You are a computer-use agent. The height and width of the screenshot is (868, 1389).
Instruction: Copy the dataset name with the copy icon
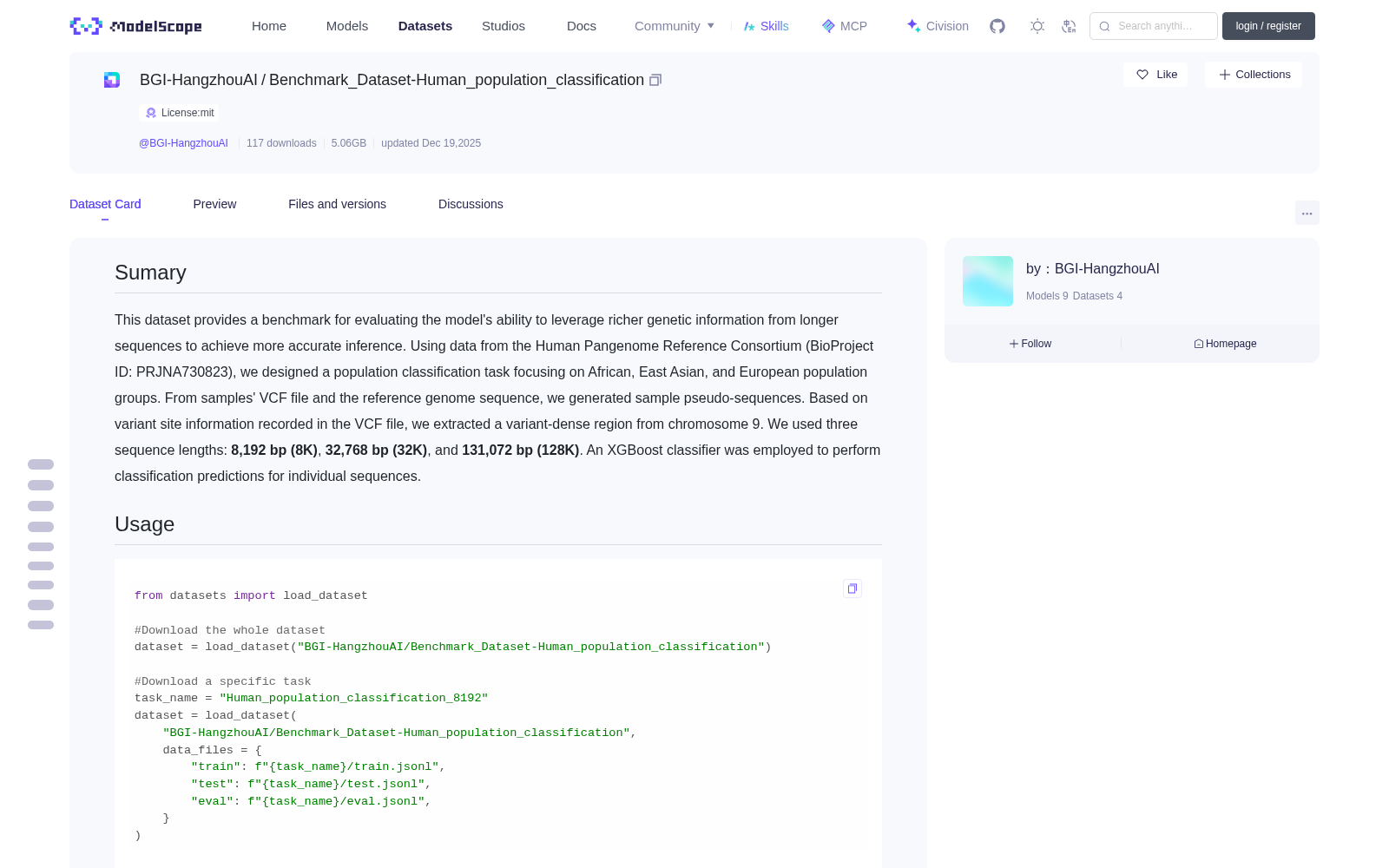pyautogui.click(x=655, y=80)
